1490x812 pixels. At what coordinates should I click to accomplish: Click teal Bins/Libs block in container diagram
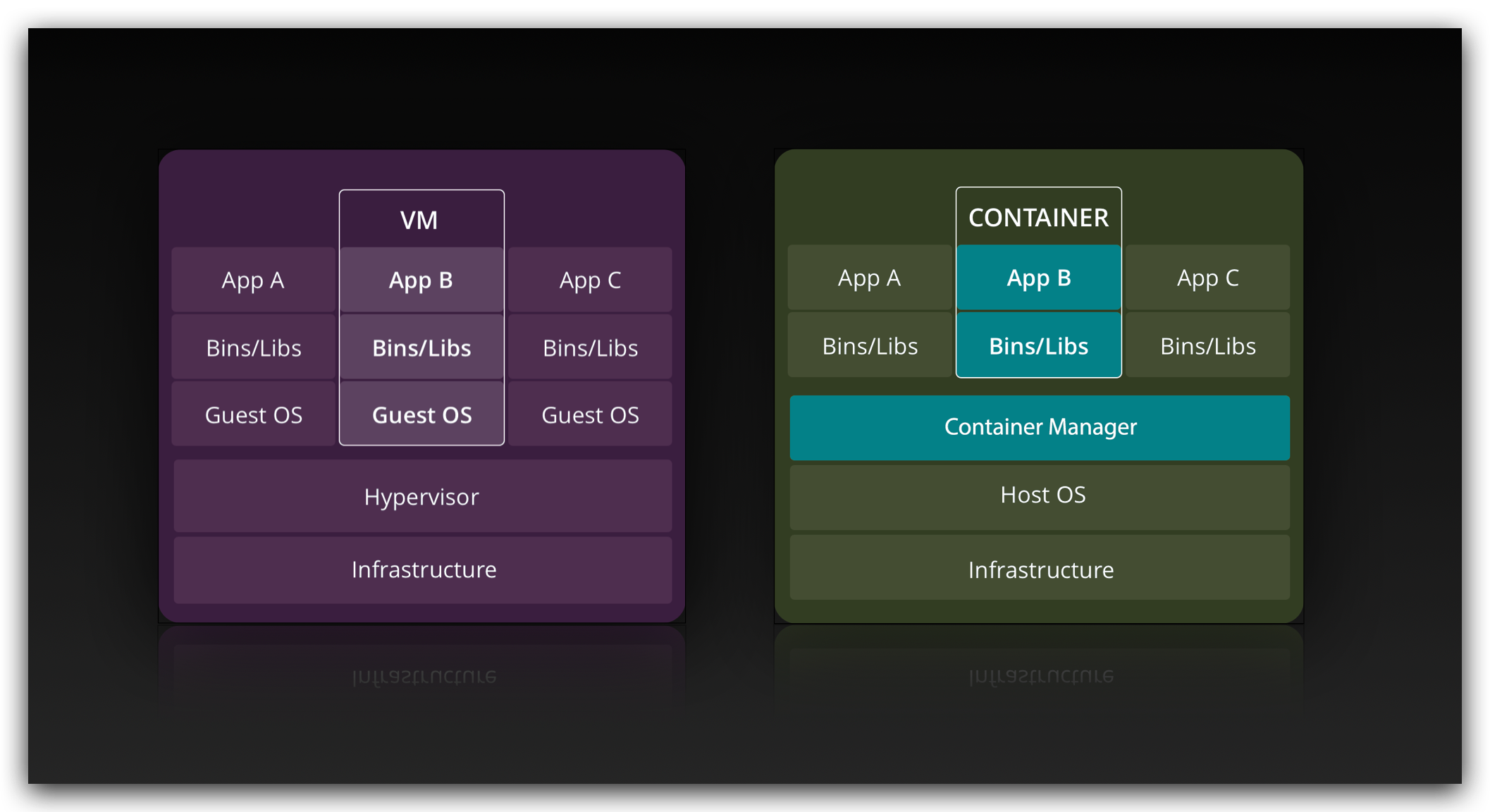[1038, 345]
